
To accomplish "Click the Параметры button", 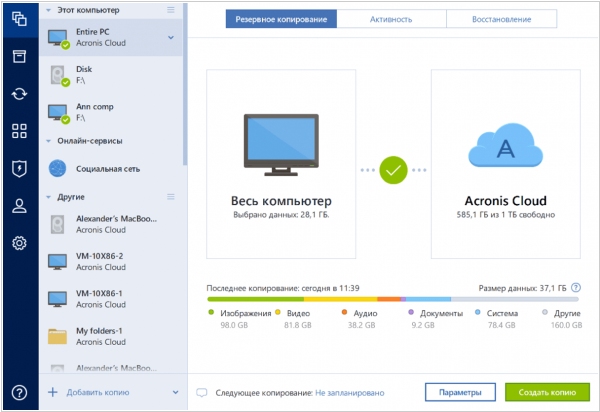I will pos(460,392).
